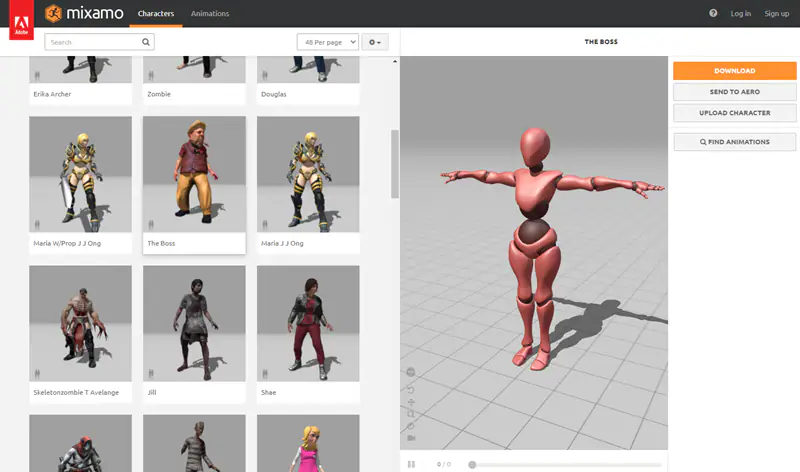Image resolution: width=800 pixels, height=472 pixels.
Task: Click the Adobe logo in the corner
Action: pos(21,20)
